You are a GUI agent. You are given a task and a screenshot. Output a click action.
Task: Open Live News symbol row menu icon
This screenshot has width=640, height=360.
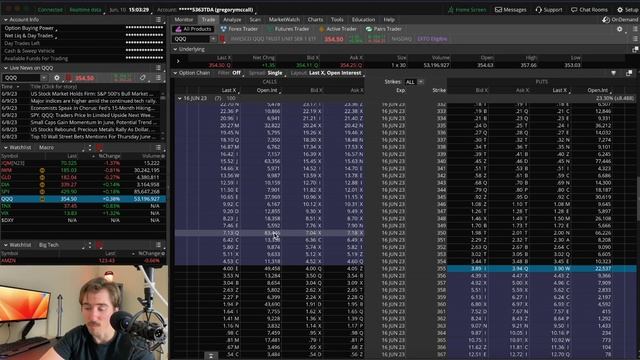pos(158,78)
